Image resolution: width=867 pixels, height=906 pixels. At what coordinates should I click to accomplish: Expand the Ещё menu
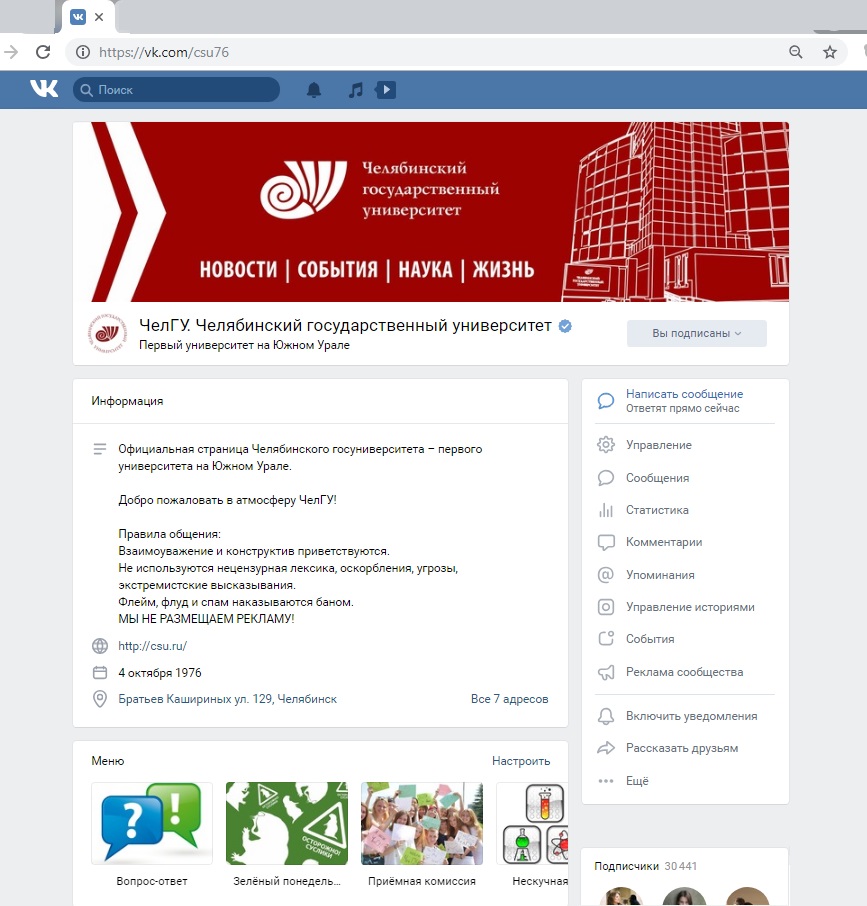(637, 781)
